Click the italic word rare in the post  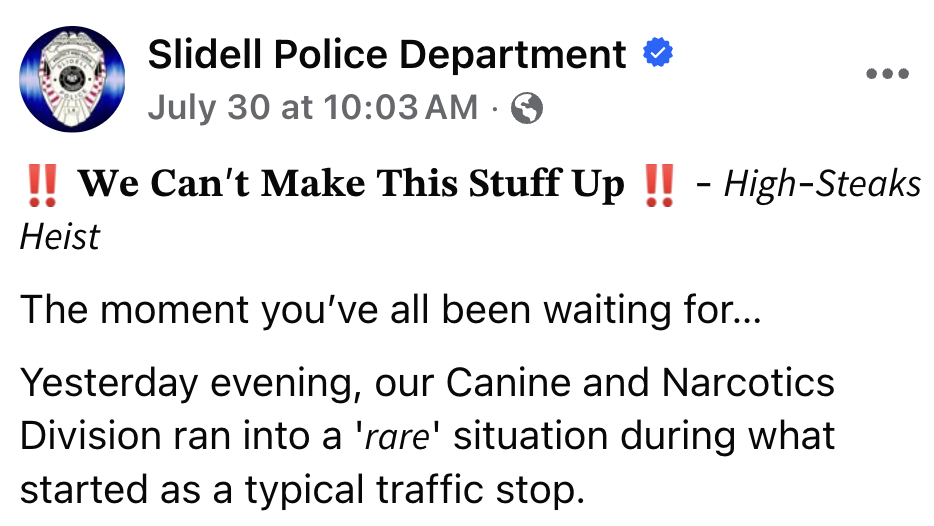(397, 438)
